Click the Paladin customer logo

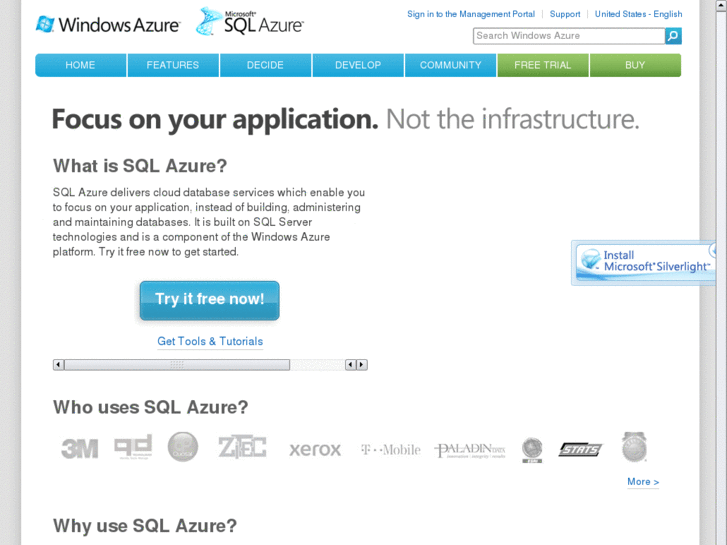(x=470, y=450)
